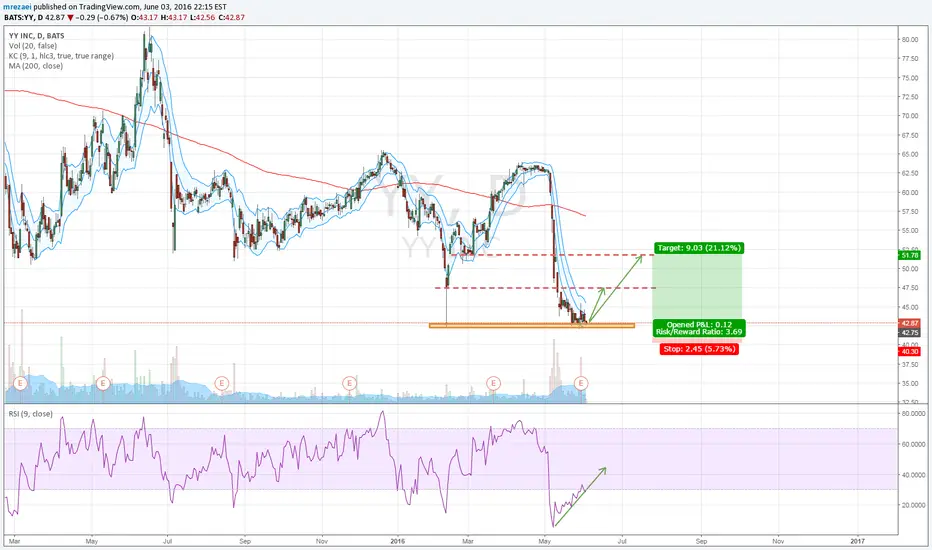Click the 'C:42.87' close value in header
The image size is (932, 550).
pyautogui.click(x=232, y=18)
